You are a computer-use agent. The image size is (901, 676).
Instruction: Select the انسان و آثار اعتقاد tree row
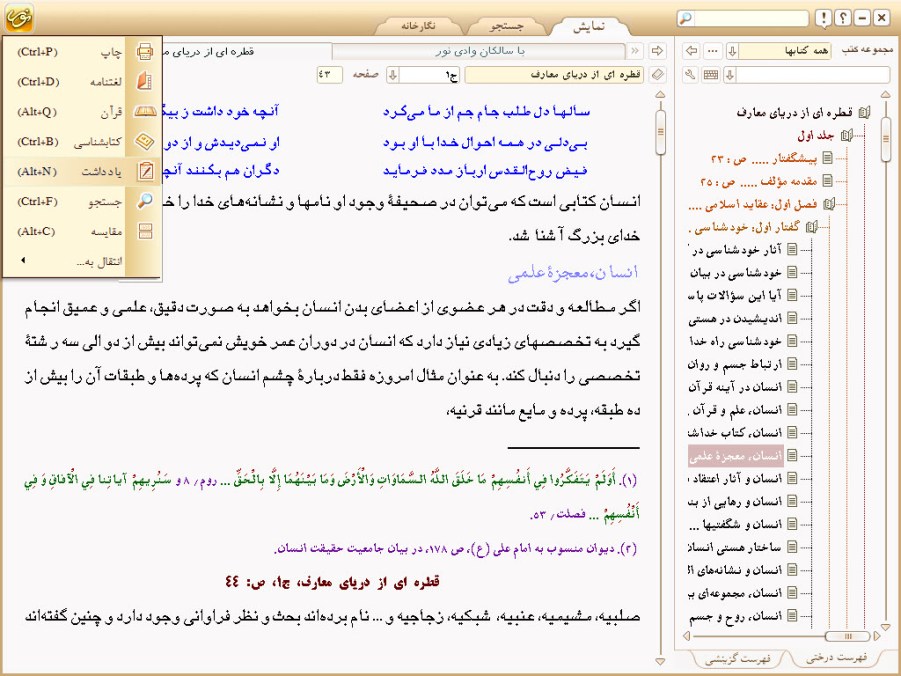(736, 478)
